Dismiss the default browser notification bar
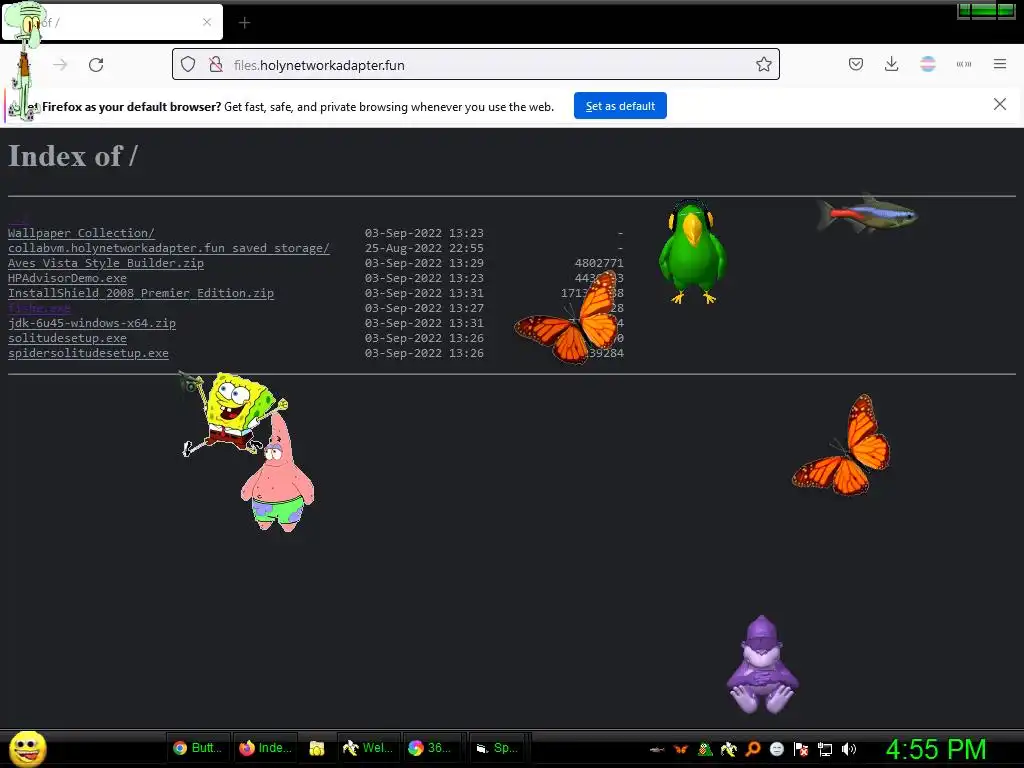Image resolution: width=1024 pixels, height=768 pixels. 999,104
